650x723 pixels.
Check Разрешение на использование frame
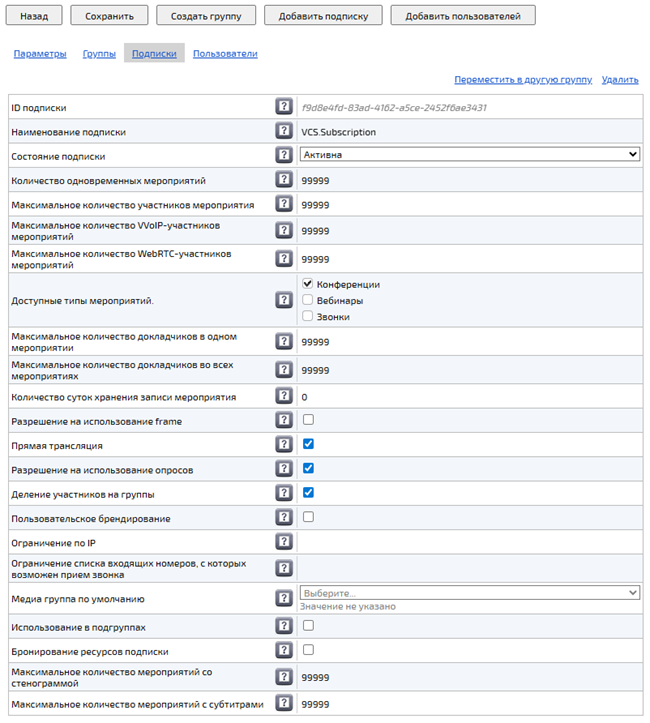pos(308,420)
